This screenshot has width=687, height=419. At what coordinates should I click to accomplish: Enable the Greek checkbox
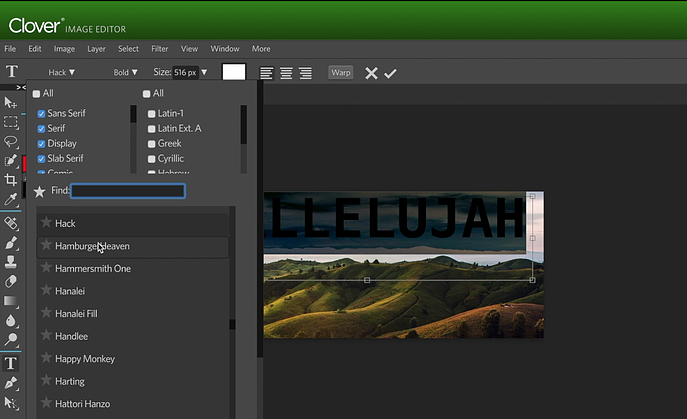tap(152, 144)
